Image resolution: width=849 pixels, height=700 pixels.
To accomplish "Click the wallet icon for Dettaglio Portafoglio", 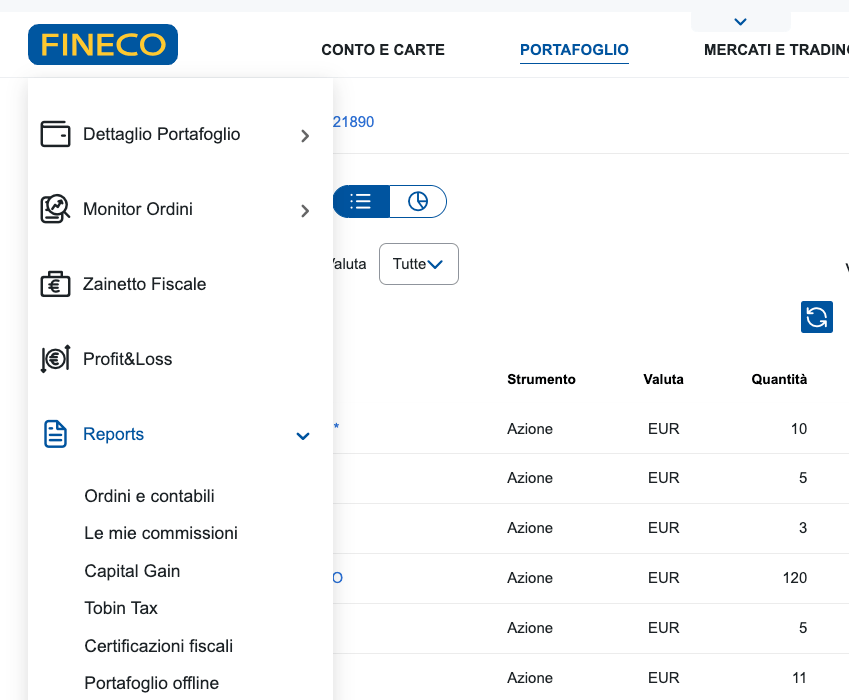I will point(55,134).
